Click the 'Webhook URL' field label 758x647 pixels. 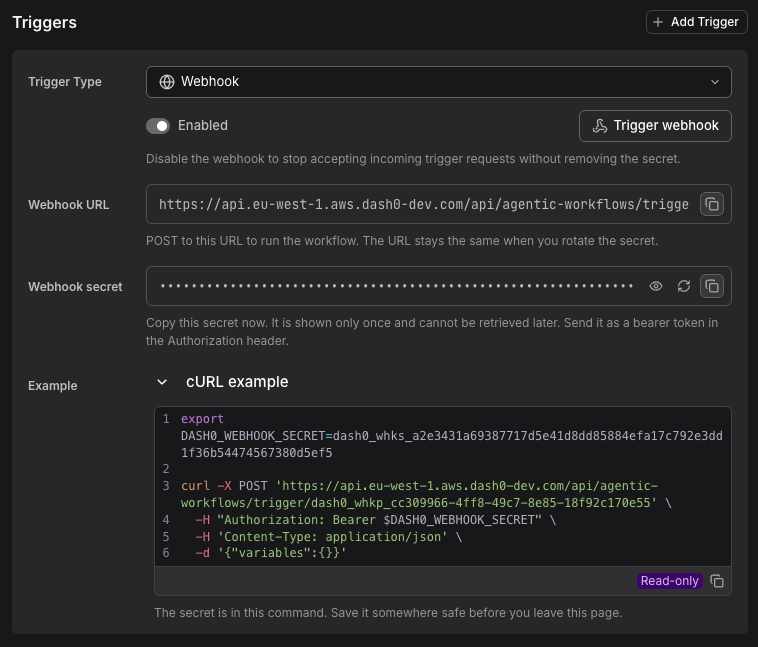coord(69,205)
